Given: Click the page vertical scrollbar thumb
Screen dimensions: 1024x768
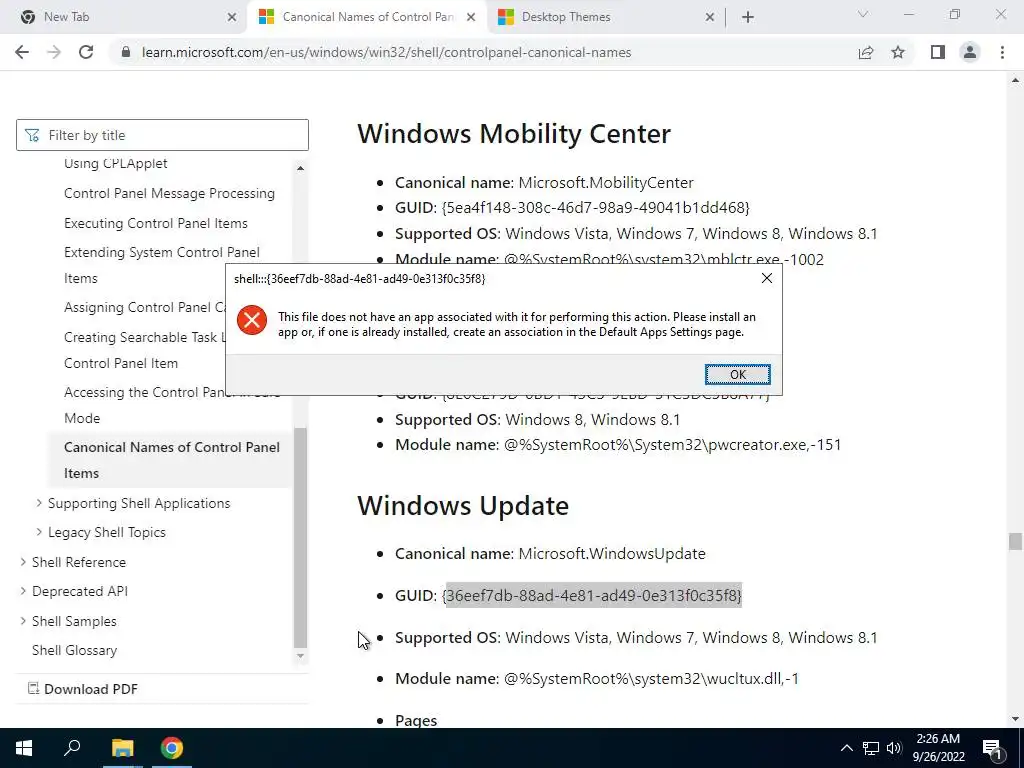Looking at the screenshot, I should point(1015,541).
